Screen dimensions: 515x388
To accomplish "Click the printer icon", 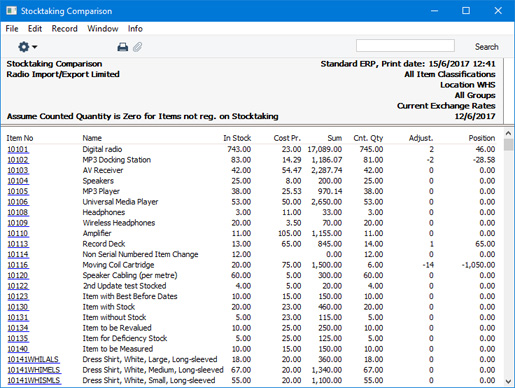I will pyautogui.click(x=123, y=47).
